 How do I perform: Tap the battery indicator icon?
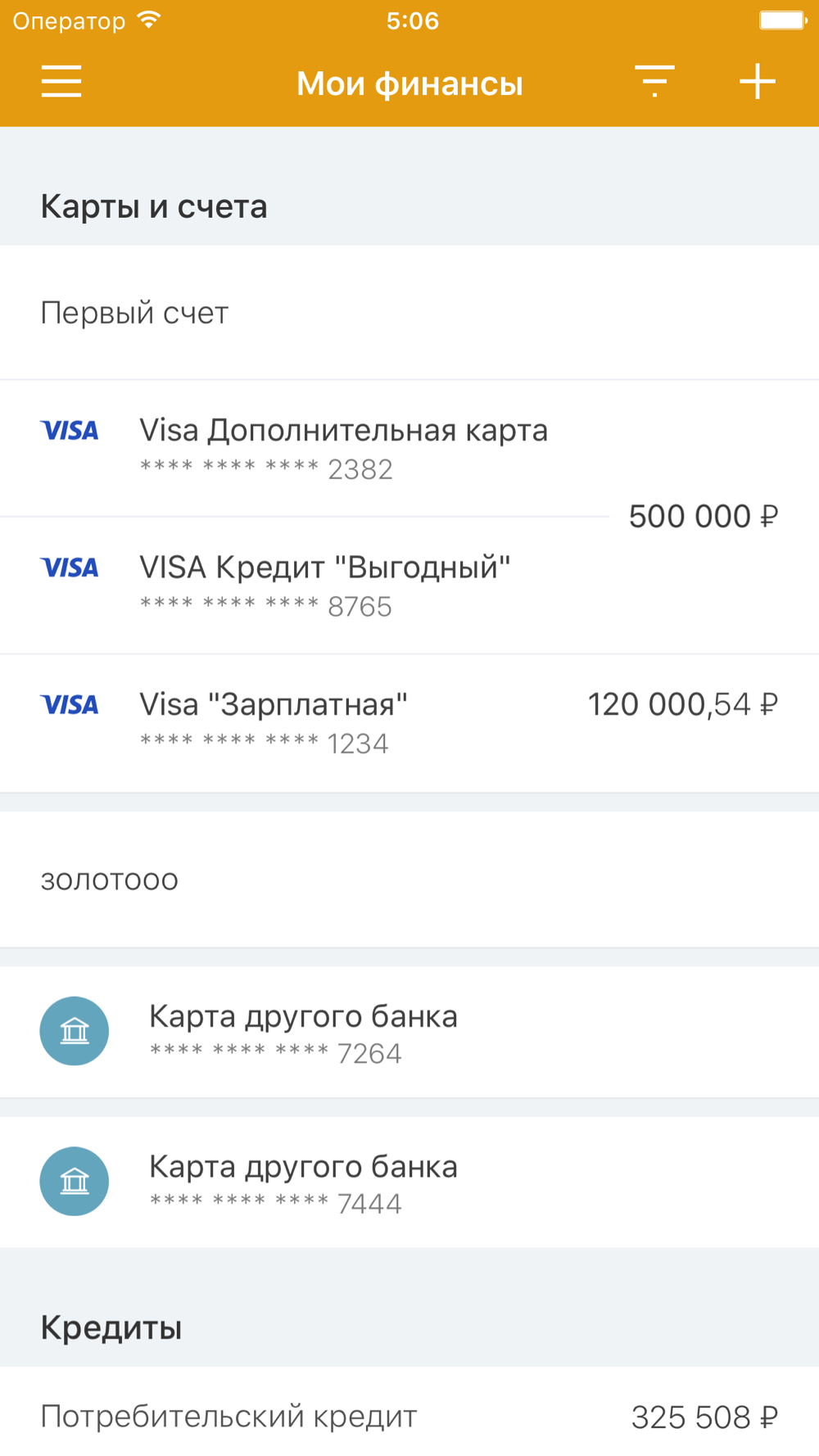coord(782,20)
